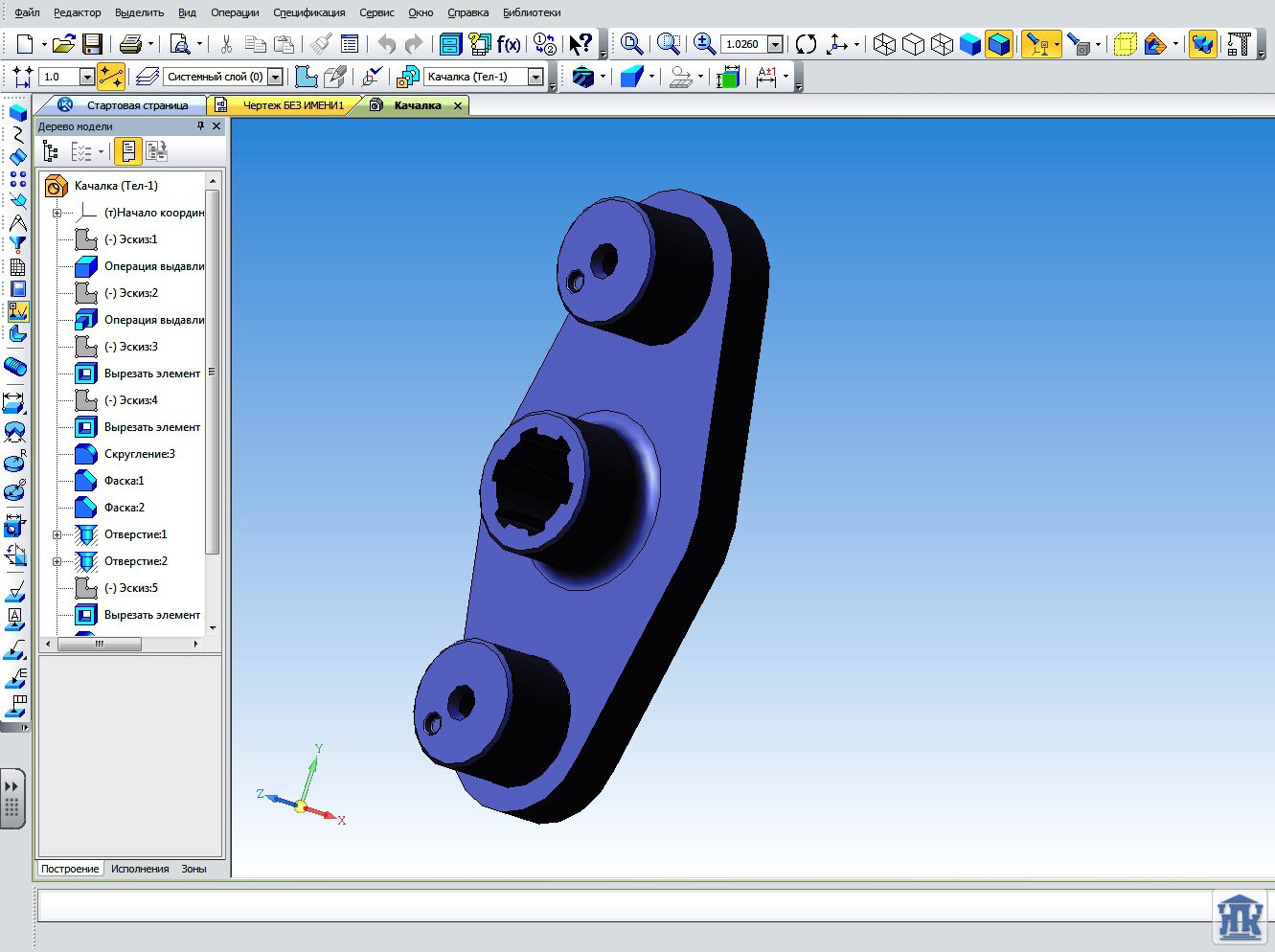Switch to the Исполнения tab at panel bottom

click(x=140, y=869)
